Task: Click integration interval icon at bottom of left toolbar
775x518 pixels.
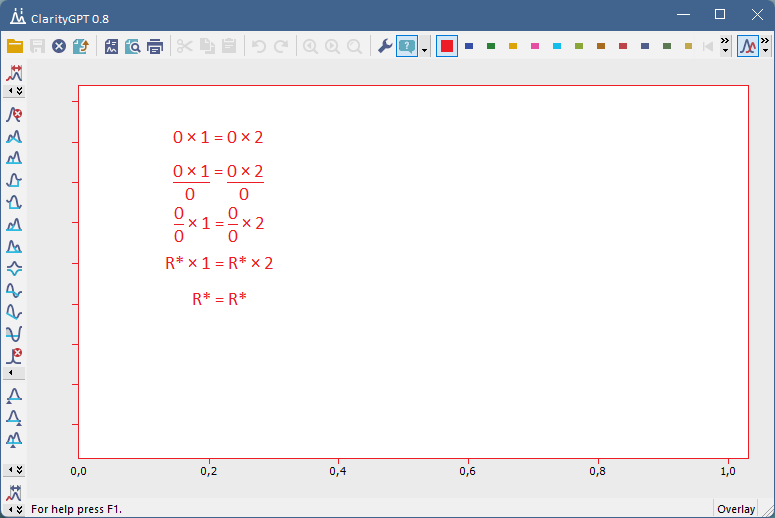Action: point(14,493)
